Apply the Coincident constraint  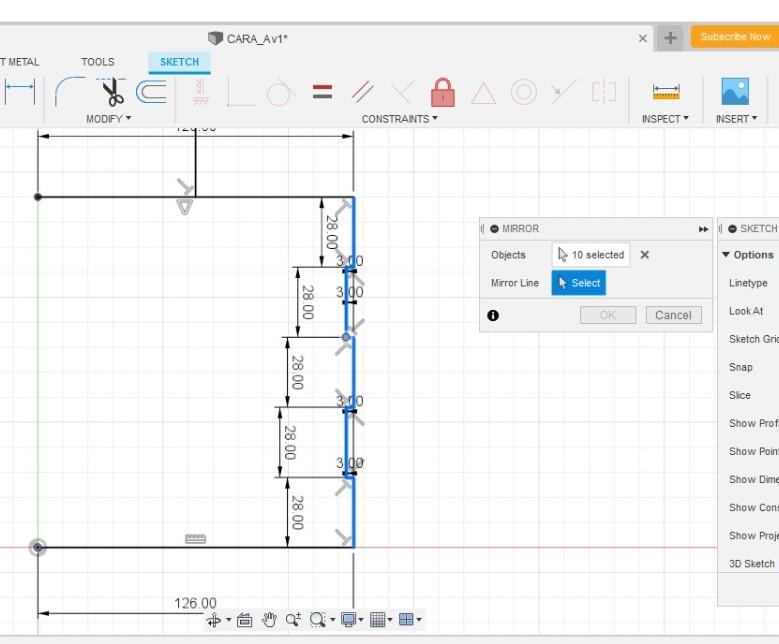[402, 92]
